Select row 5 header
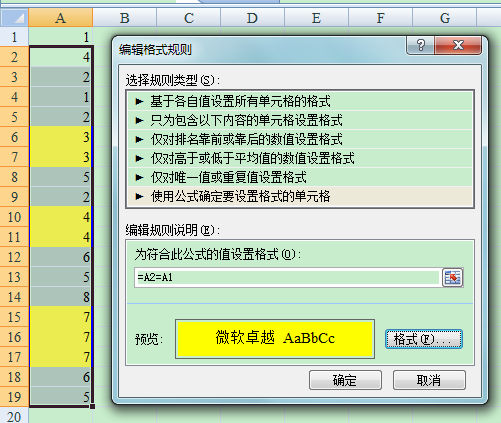The image size is (501, 423). pyautogui.click(x=14, y=117)
